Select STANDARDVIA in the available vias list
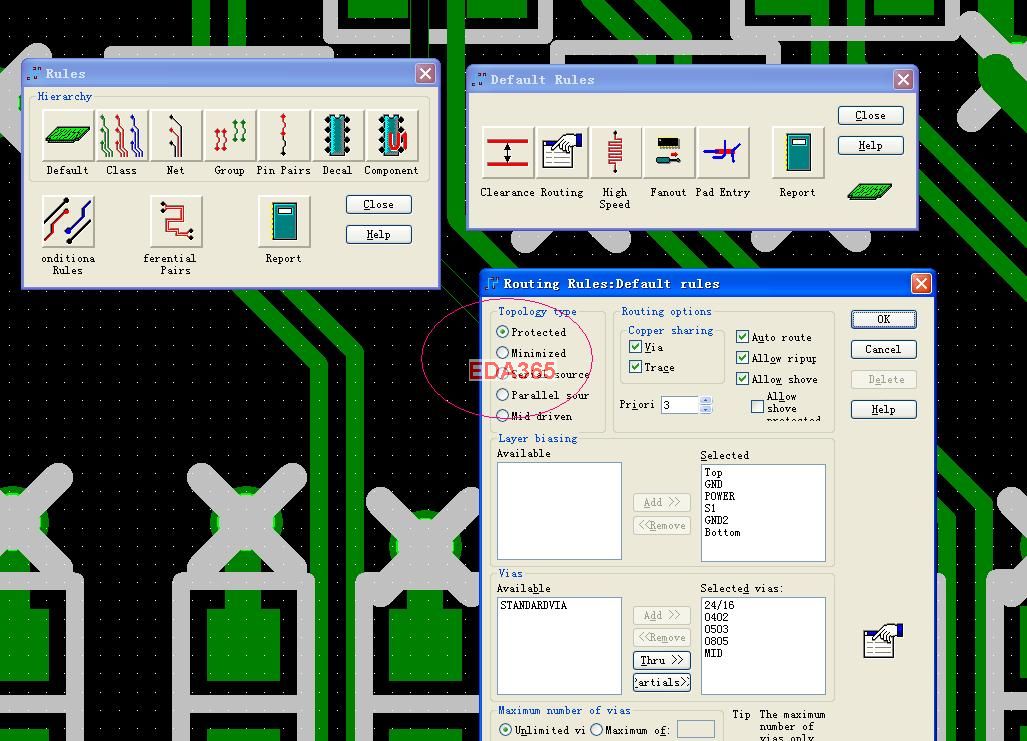Screen dimensions: 1027x741 534,605
